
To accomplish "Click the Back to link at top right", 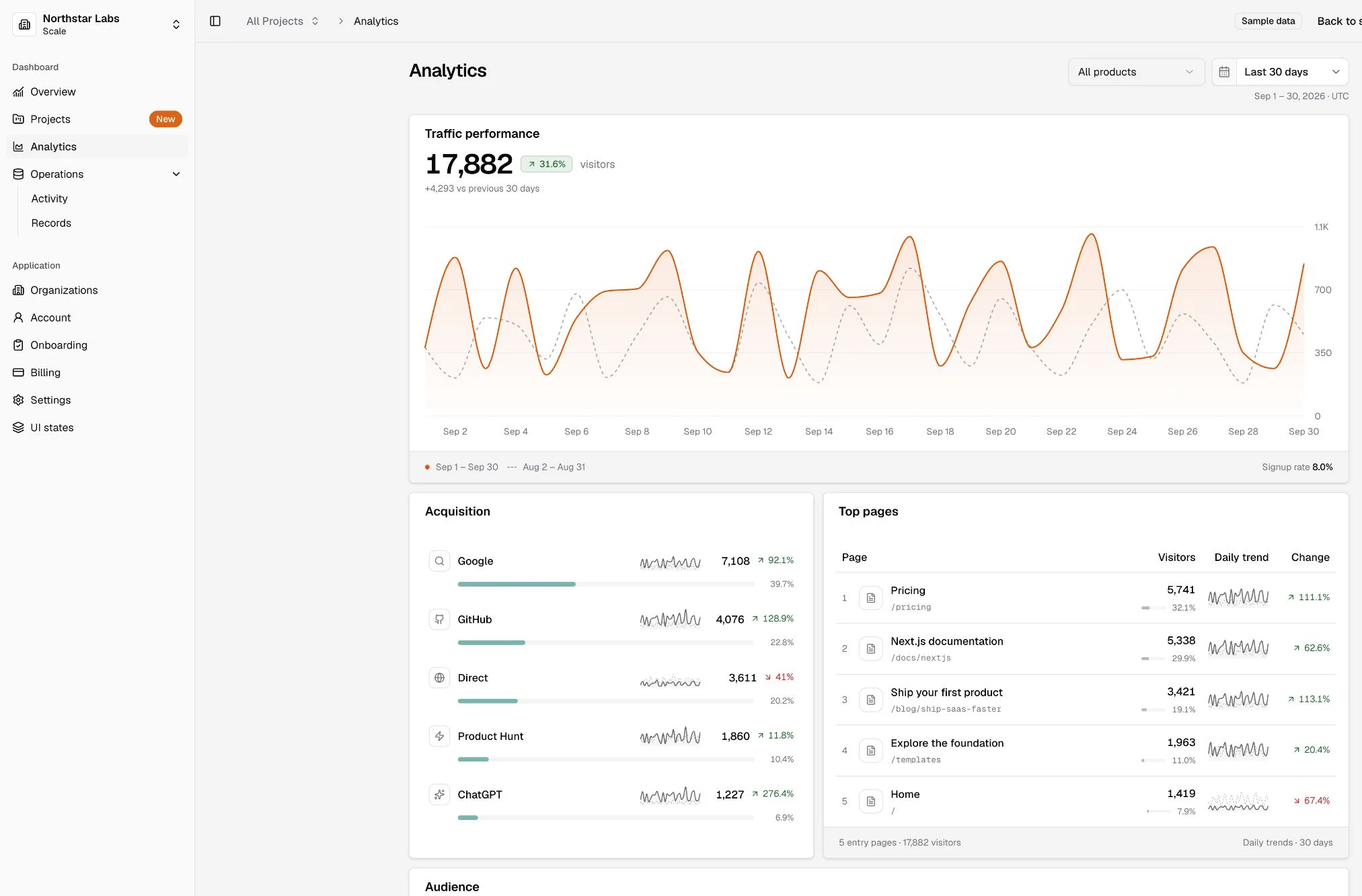I will [1339, 21].
